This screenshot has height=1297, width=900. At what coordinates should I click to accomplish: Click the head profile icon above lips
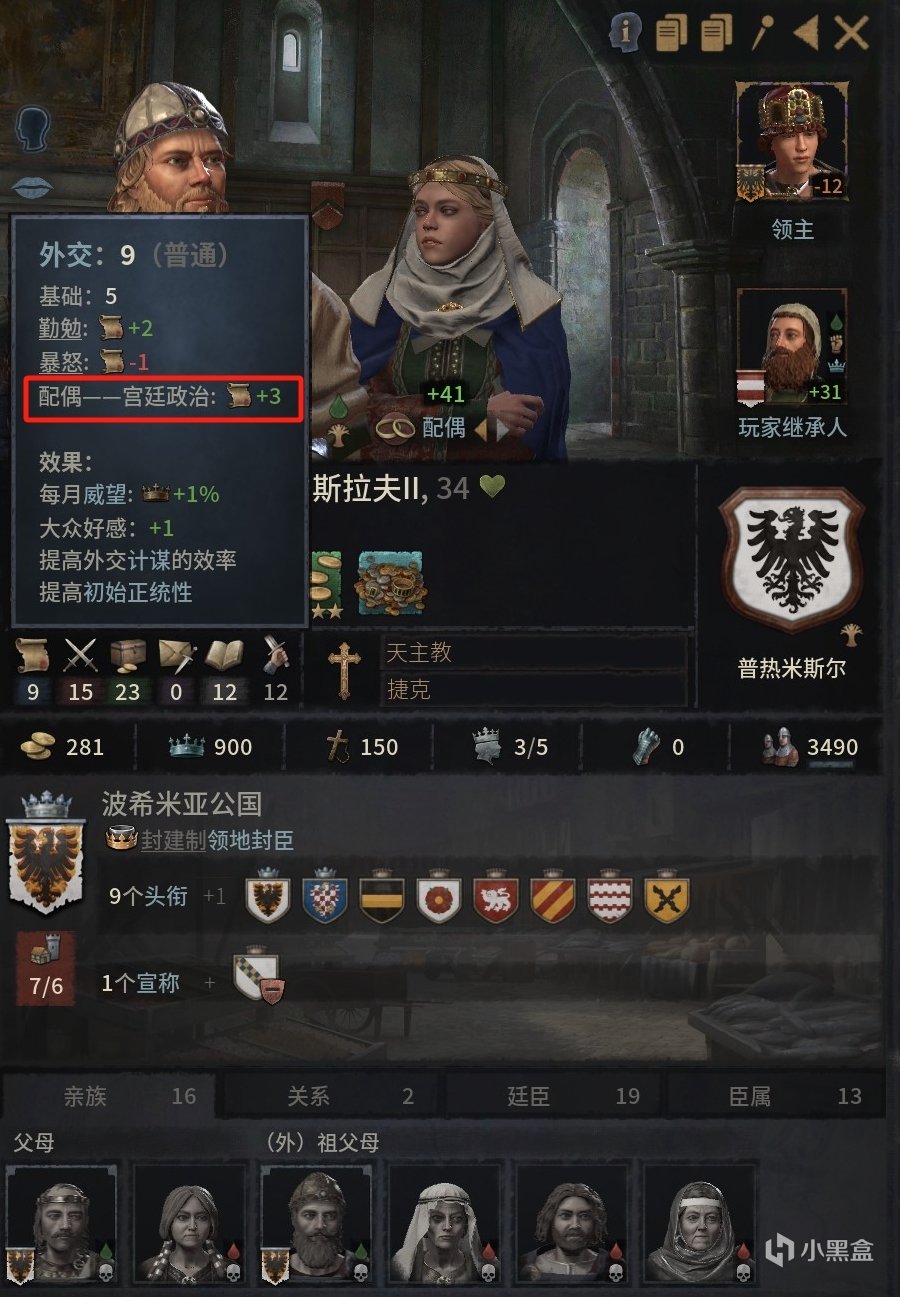34,129
